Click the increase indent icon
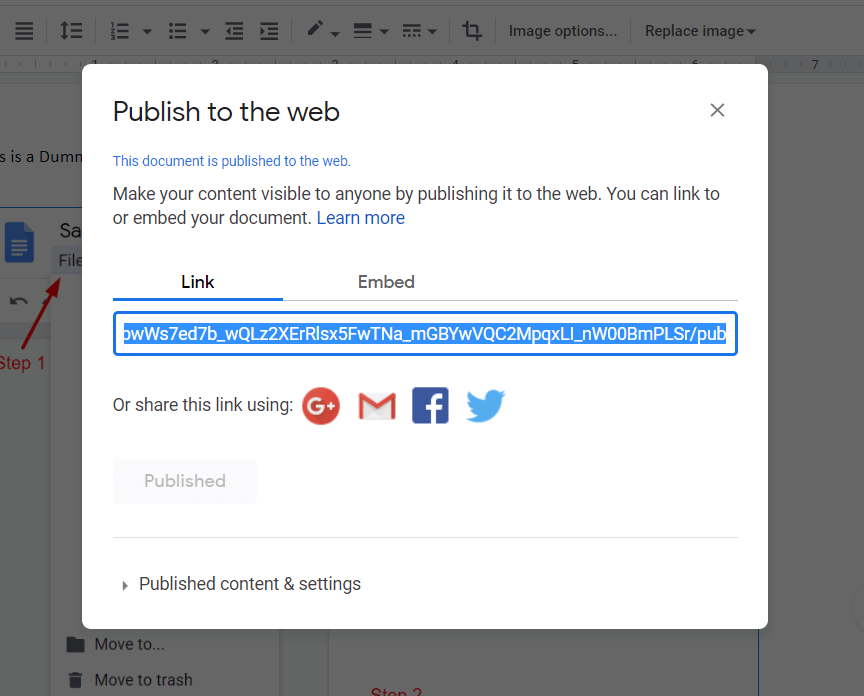864x696 pixels. click(268, 30)
